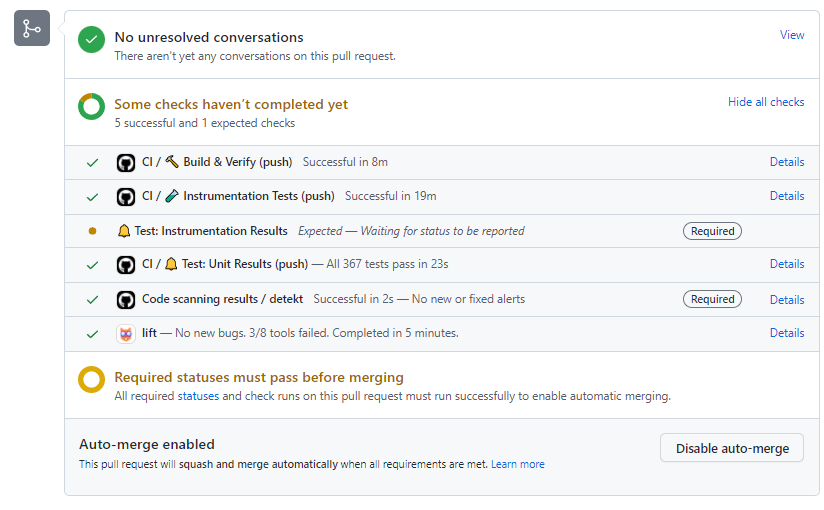Click the GitHub avatar on Test: Unit Results row
The height and width of the screenshot is (510, 824).
point(126,264)
